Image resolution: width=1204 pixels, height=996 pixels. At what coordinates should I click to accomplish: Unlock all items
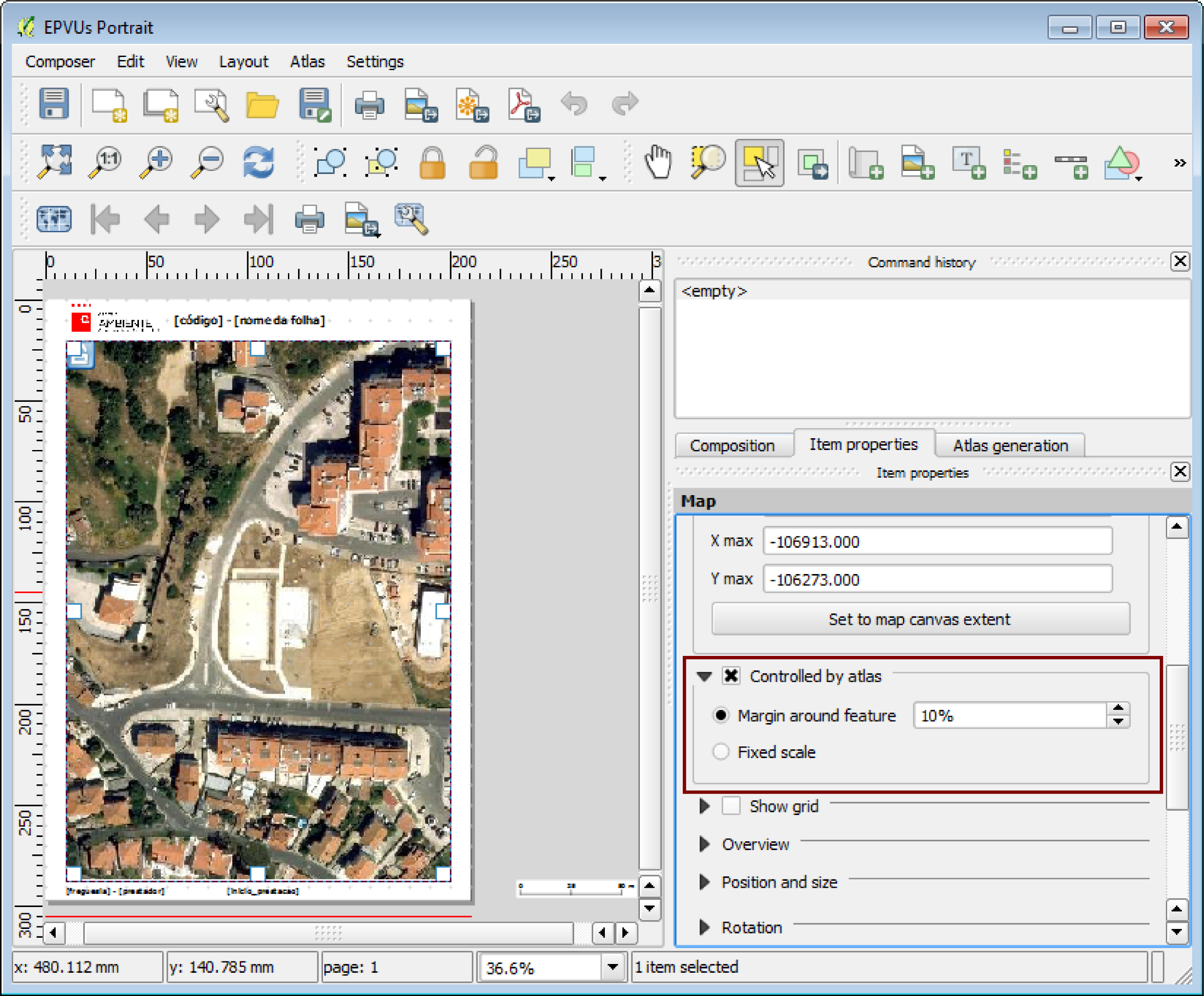click(483, 162)
